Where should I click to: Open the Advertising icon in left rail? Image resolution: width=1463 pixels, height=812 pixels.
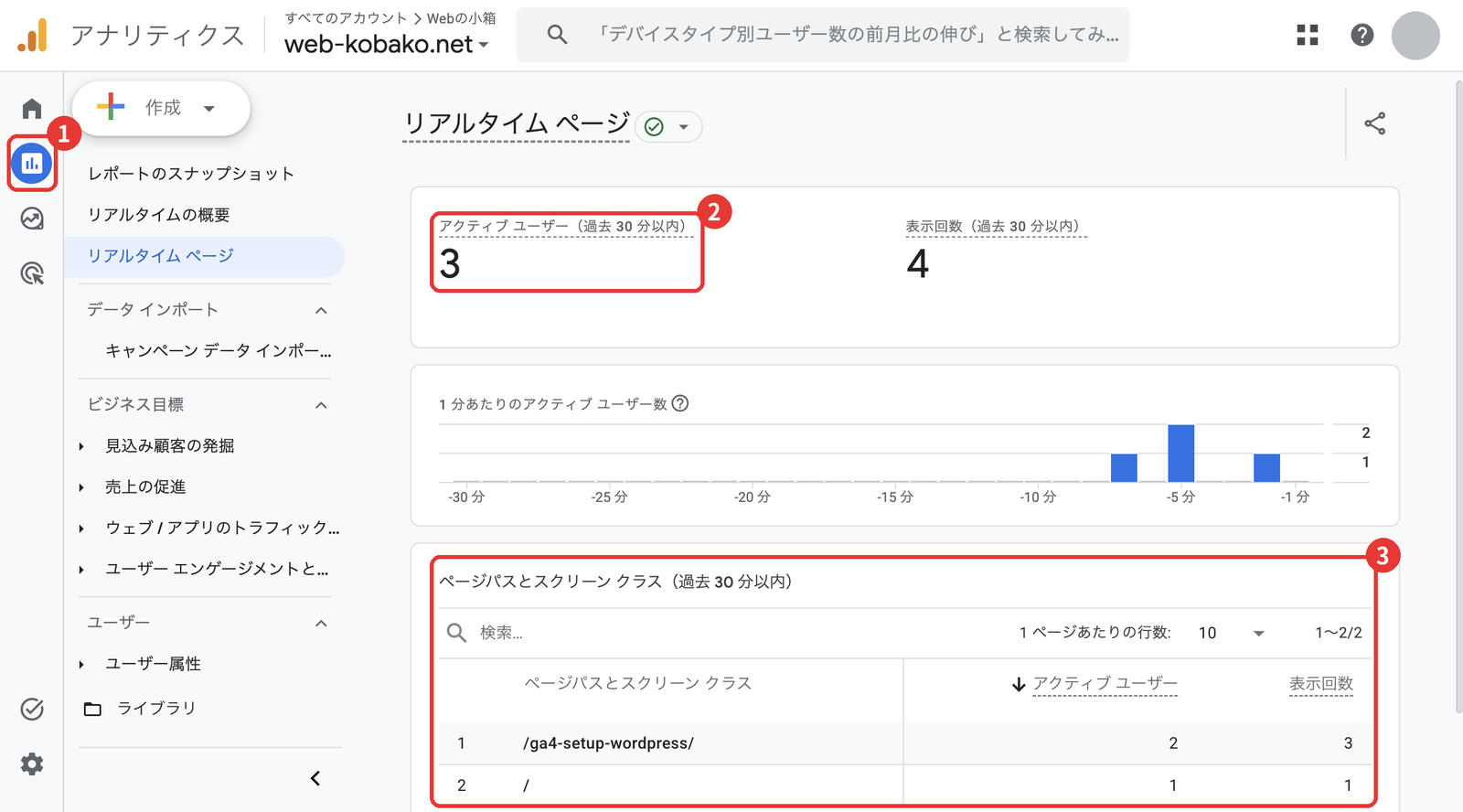tap(32, 272)
